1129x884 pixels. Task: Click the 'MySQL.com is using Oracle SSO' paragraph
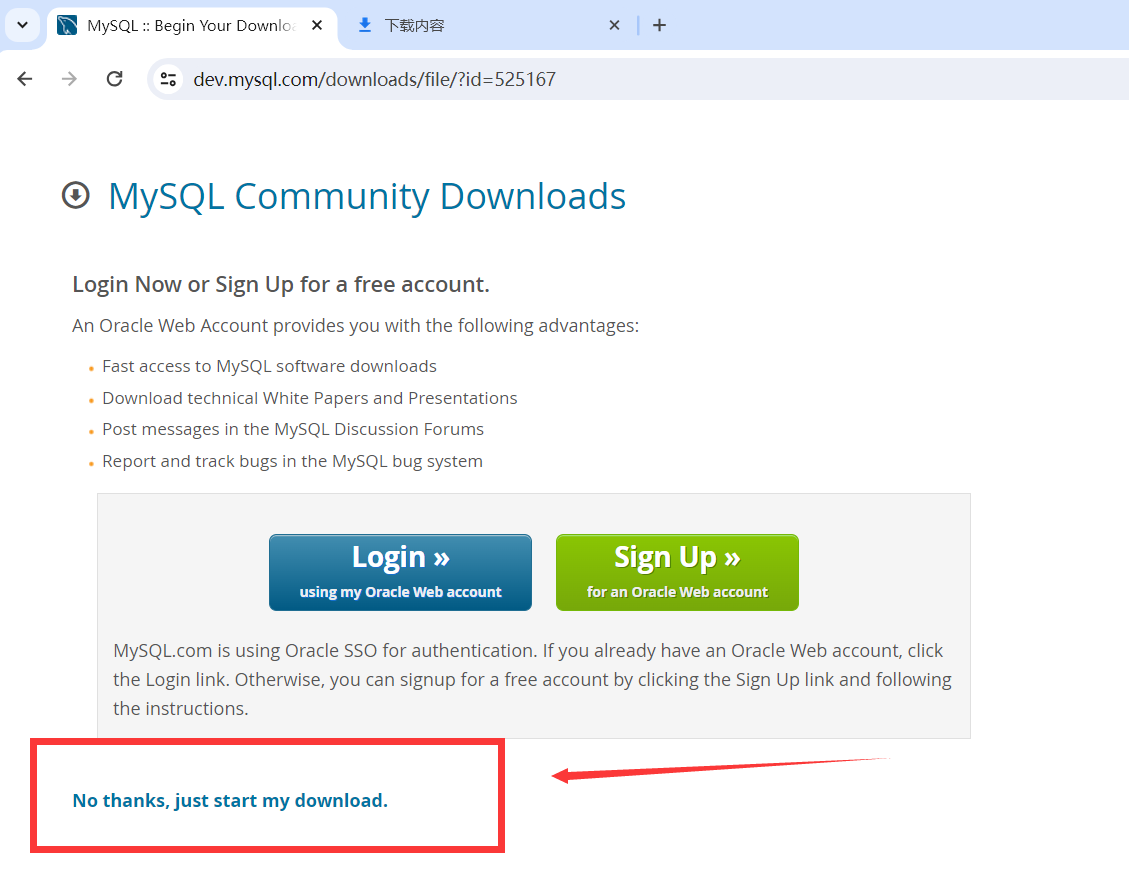point(533,680)
